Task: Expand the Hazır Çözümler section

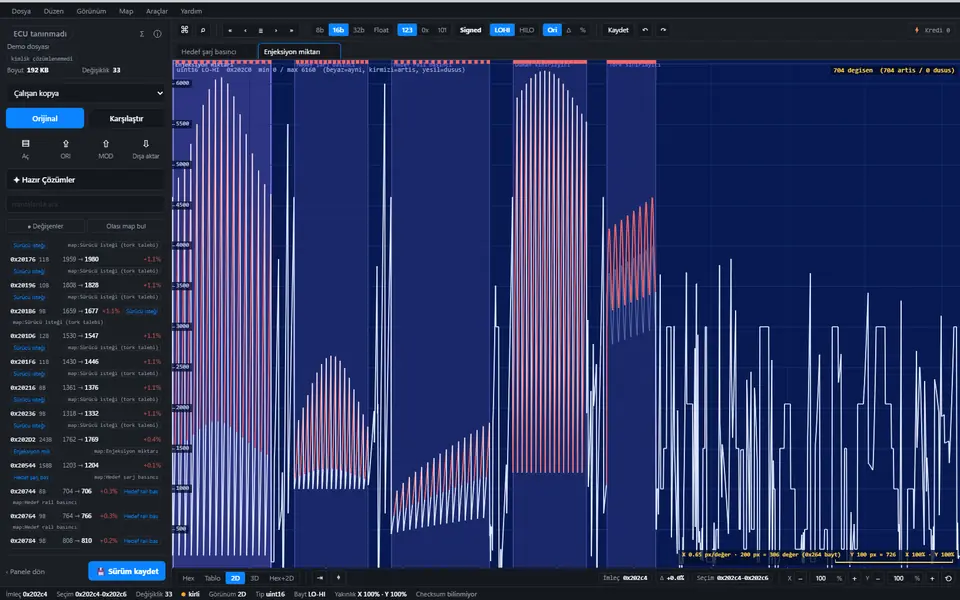Action: click(86, 180)
